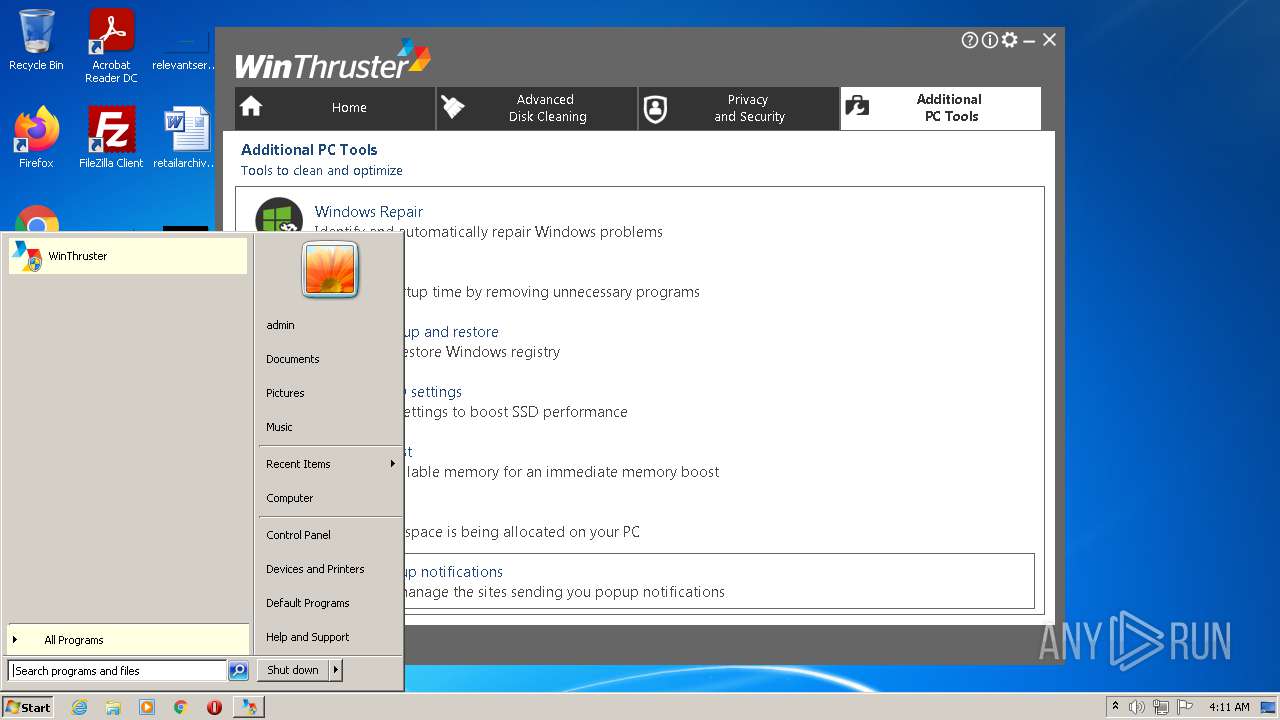1280x720 pixels.
Task: Open FileZilla Client desktop shortcut
Action: pyautogui.click(x=111, y=137)
